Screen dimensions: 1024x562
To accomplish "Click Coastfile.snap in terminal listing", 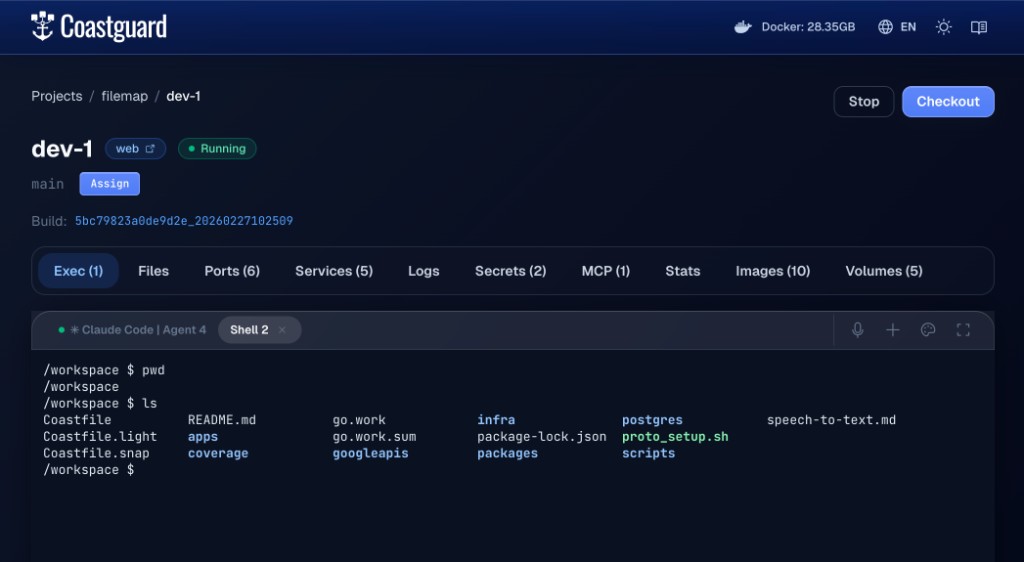I will pyautogui.click(x=96, y=453).
